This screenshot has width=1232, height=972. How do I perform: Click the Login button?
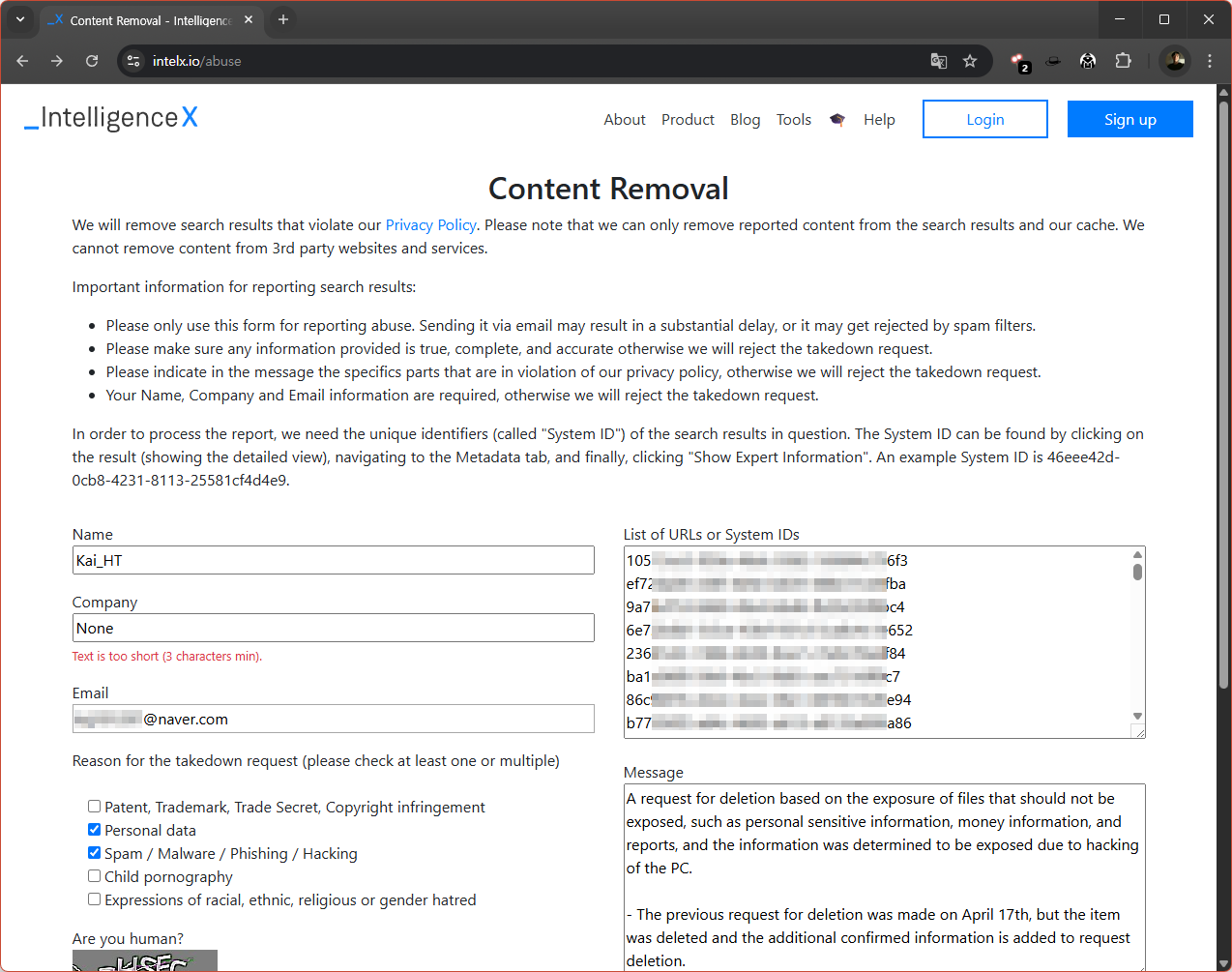pos(985,119)
